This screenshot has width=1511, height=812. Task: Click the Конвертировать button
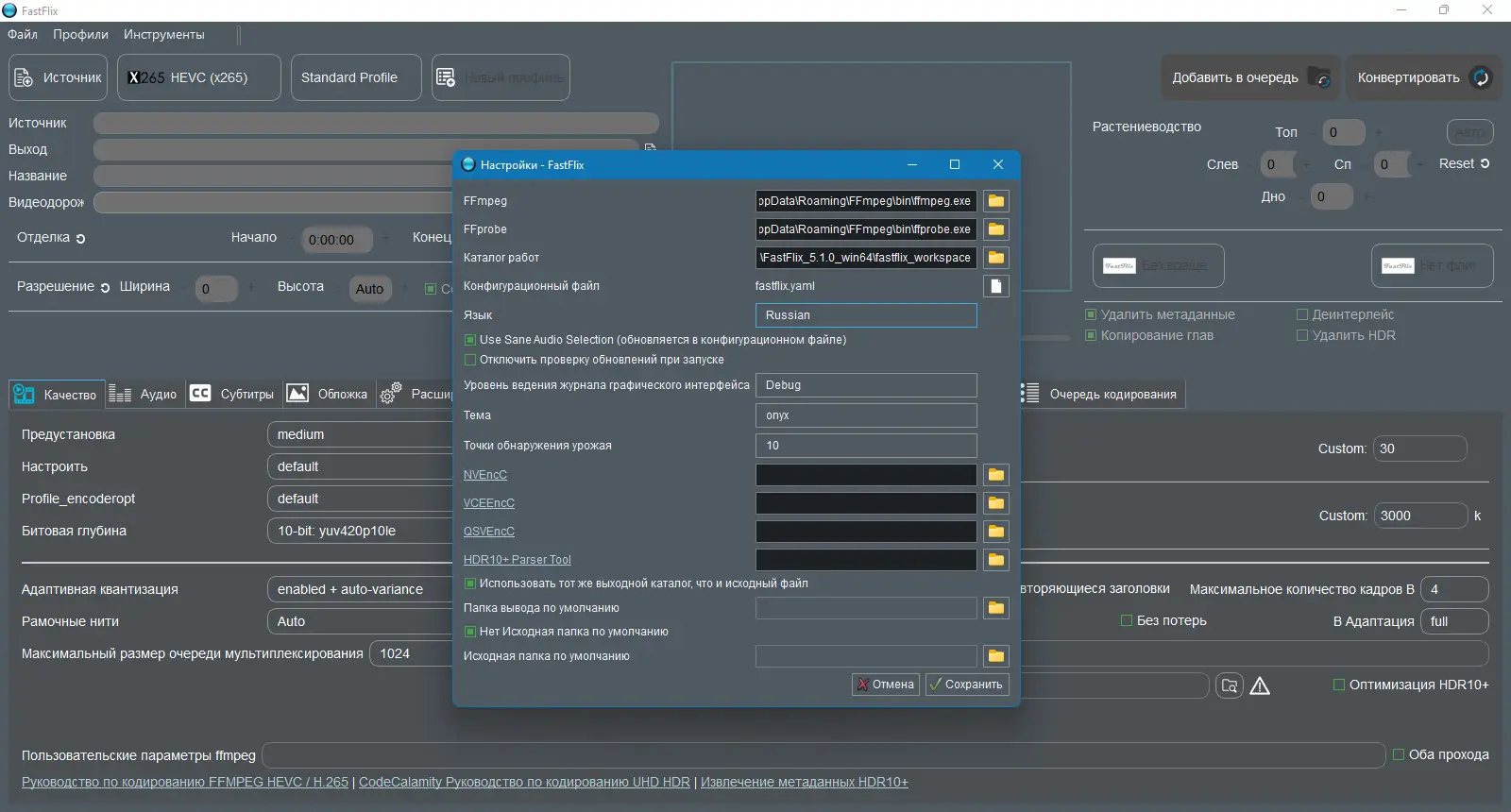1423,77
